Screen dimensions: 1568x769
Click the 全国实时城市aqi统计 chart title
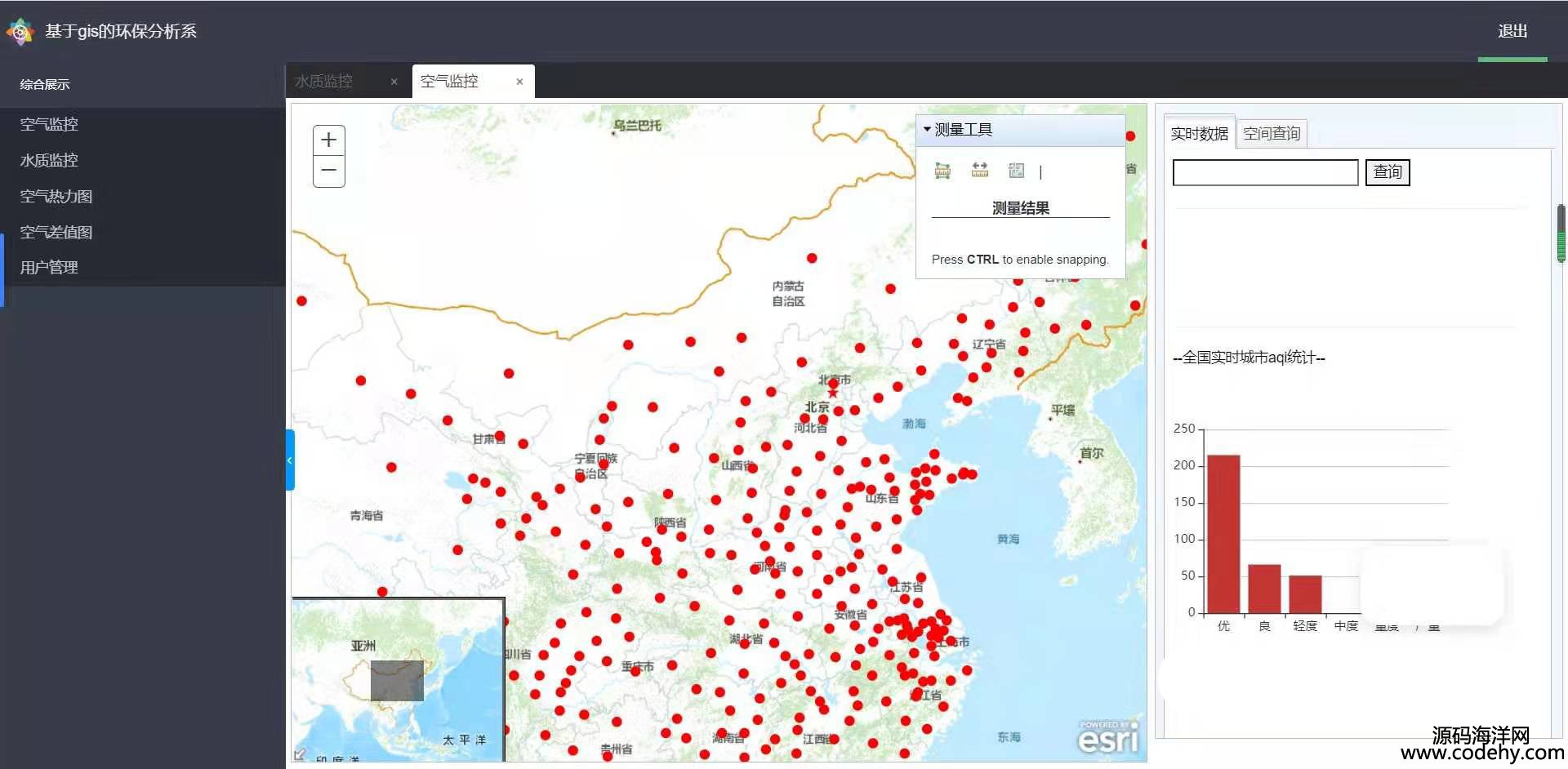click(1249, 358)
